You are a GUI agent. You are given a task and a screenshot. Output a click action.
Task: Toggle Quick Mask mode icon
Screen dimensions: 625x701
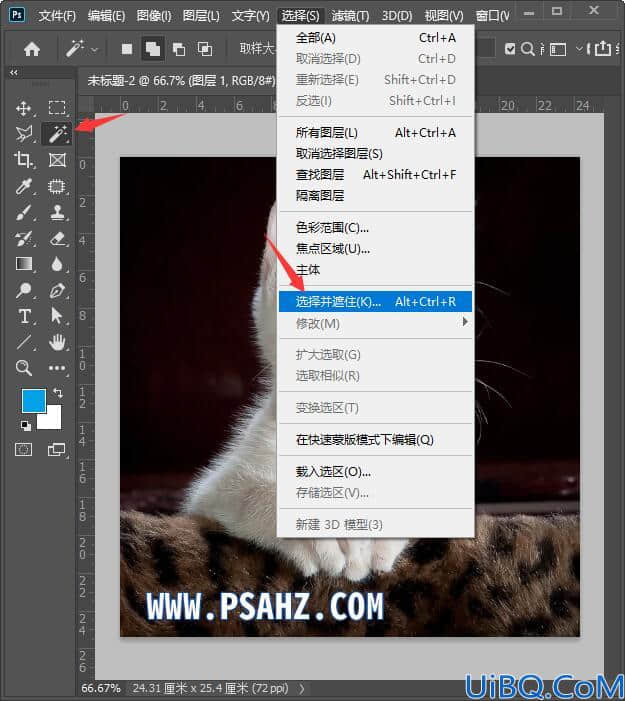point(23,449)
